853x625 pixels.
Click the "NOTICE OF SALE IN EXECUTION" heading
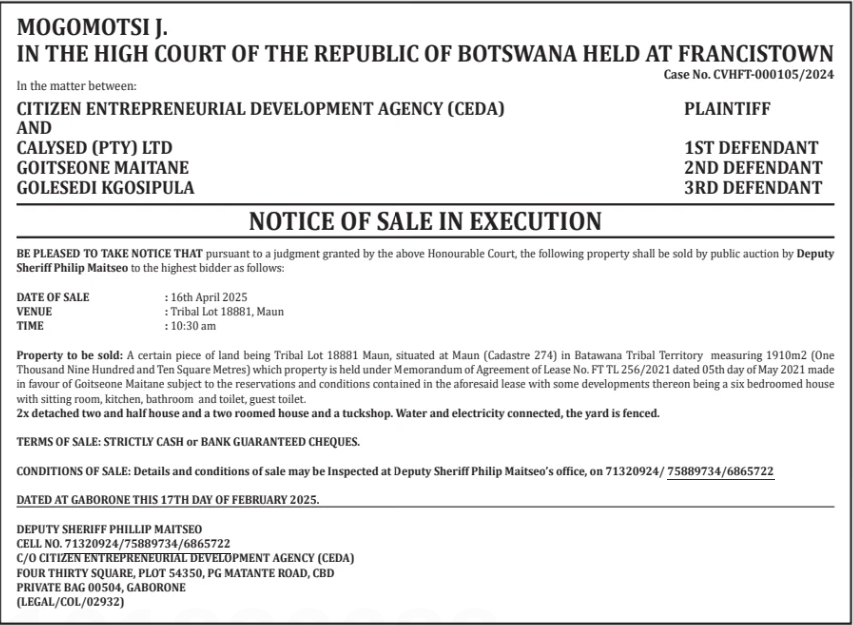(425, 220)
